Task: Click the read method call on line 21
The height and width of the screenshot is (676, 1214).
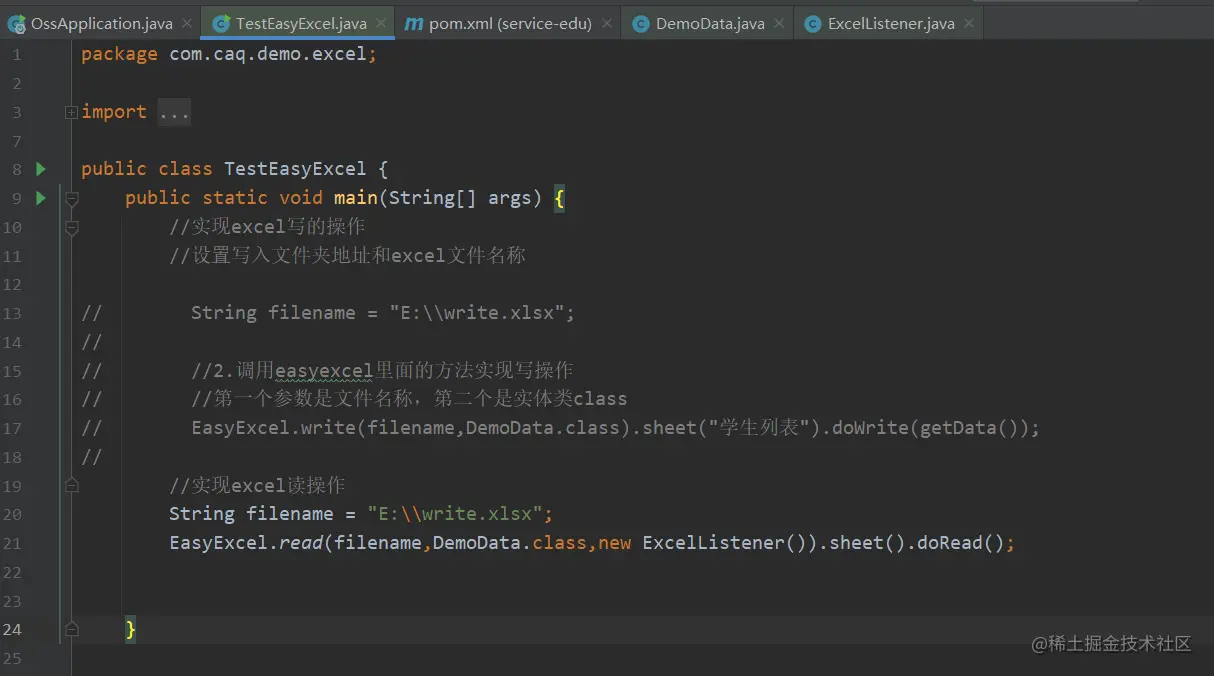Action: point(300,543)
